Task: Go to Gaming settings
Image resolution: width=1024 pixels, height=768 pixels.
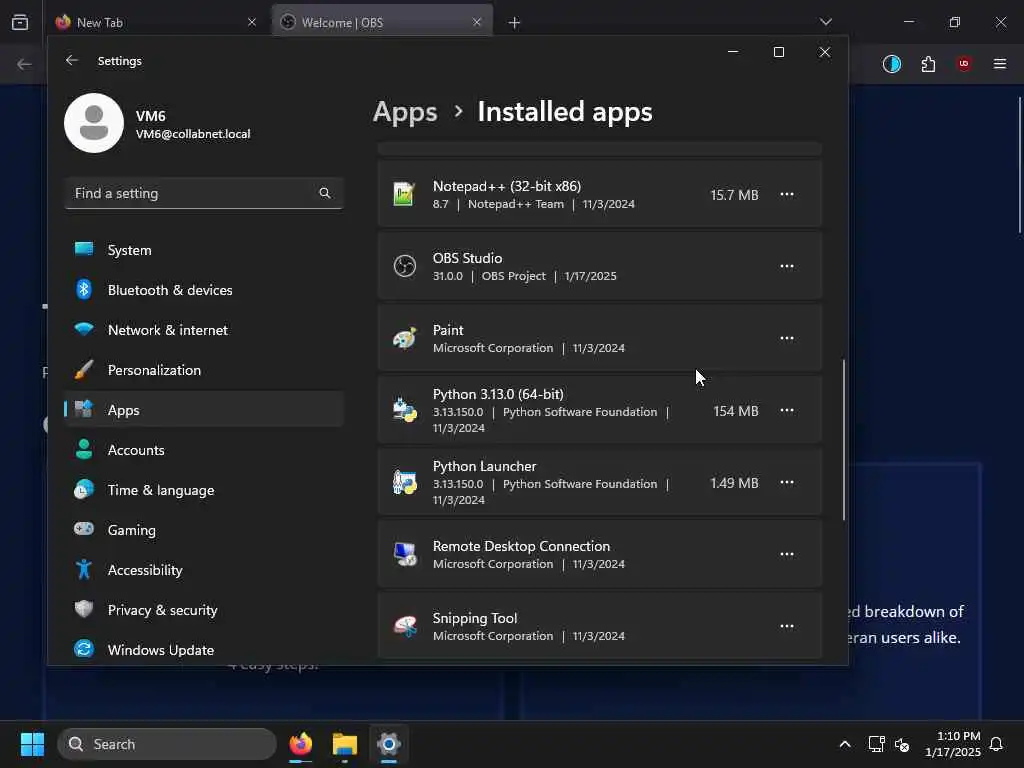Action: tap(203, 530)
